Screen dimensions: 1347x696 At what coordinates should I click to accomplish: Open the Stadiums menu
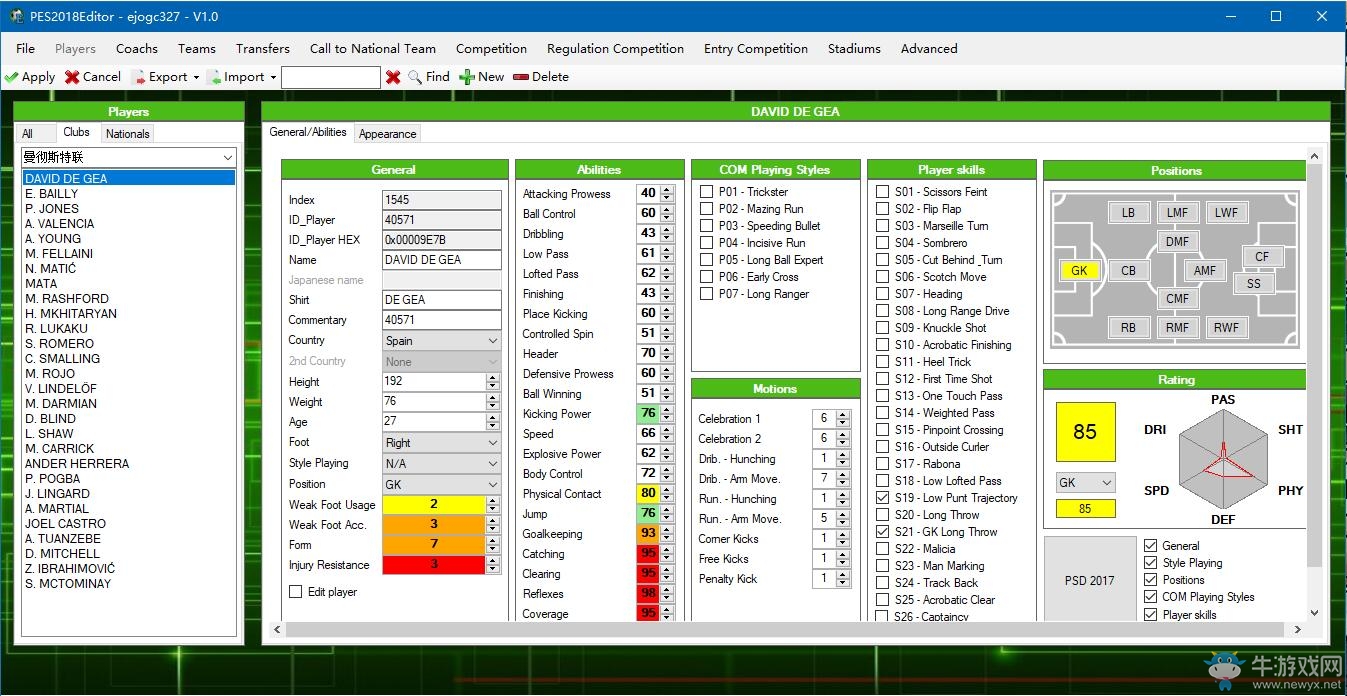pos(854,48)
